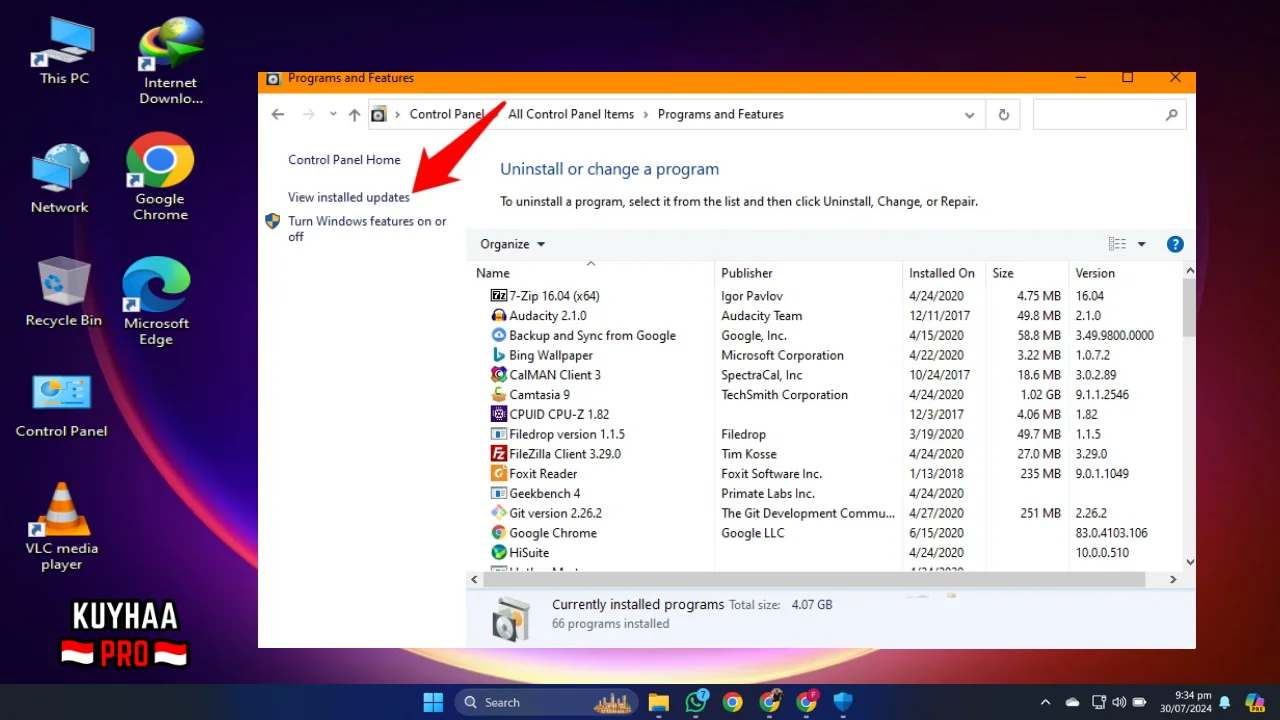The image size is (1280, 720).
Task: Select the Google Chrome icon in program list
Action: pos(499,533)
